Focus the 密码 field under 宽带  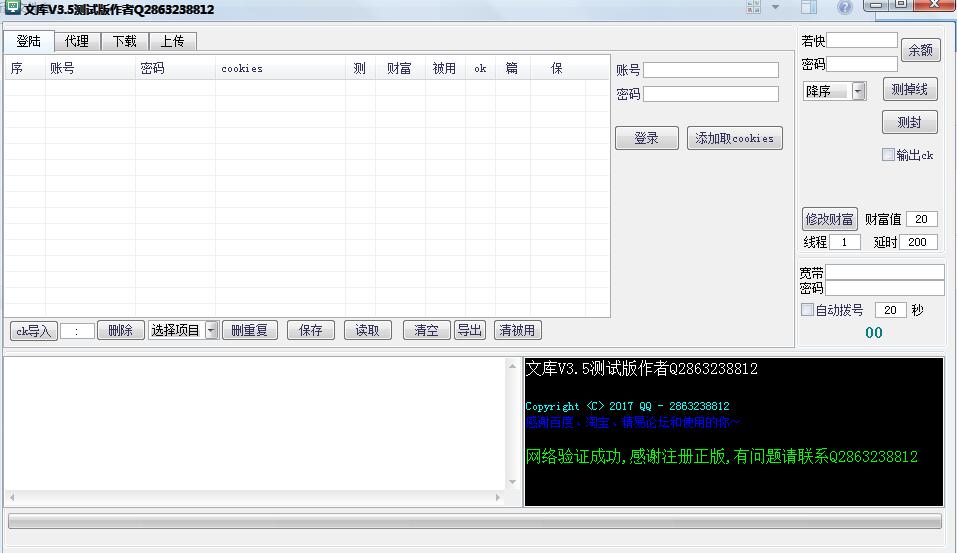885,288
